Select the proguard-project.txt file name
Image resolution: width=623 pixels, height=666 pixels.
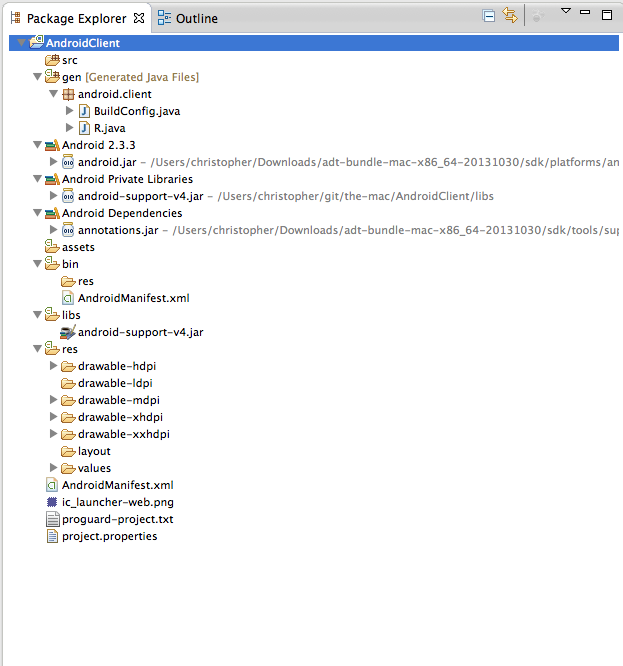tap(118, 519)
